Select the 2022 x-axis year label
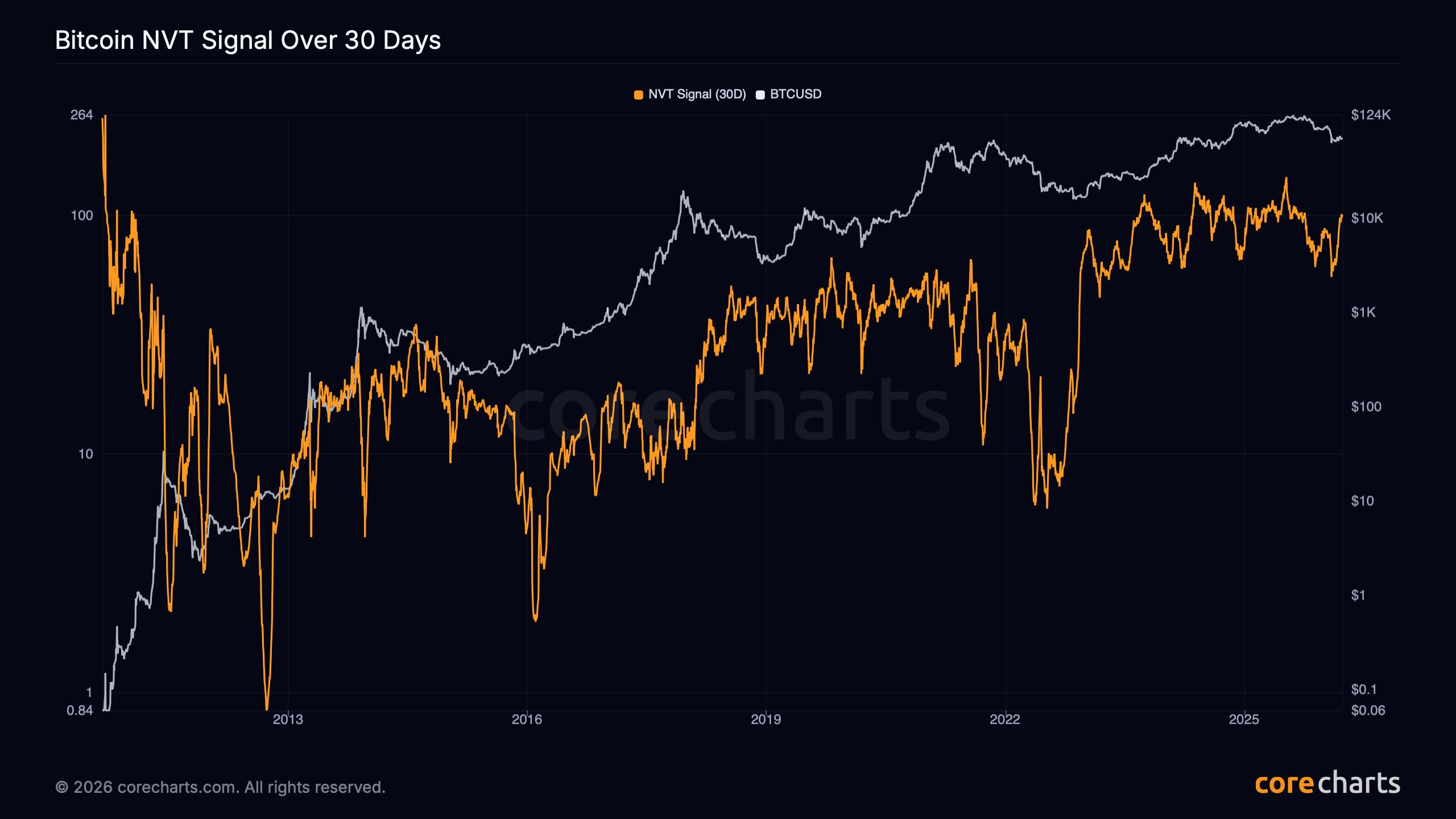1456x819 pixels. (x=1005, y=719)
